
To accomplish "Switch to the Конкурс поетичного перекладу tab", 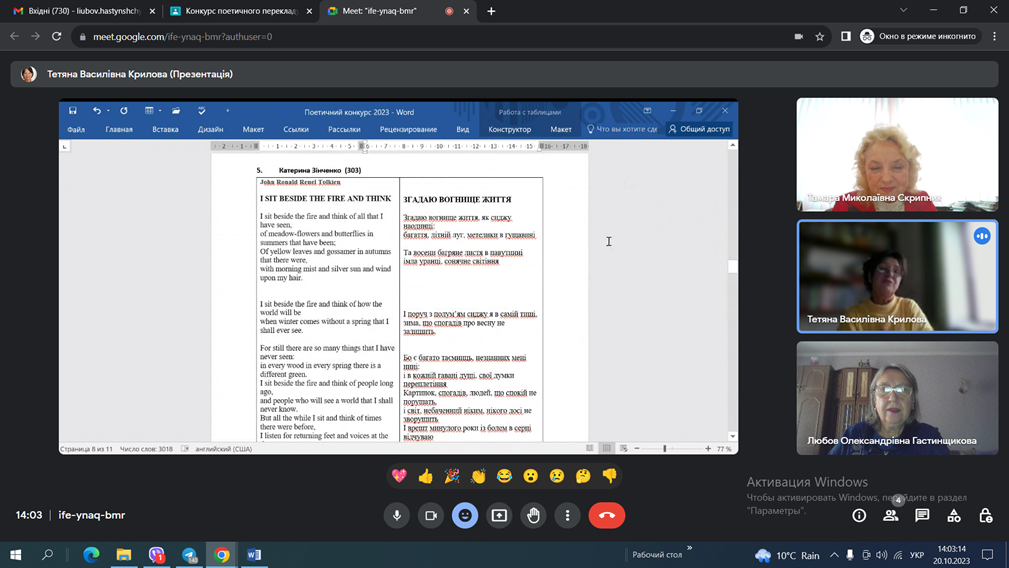I will (x=236, y=11).
